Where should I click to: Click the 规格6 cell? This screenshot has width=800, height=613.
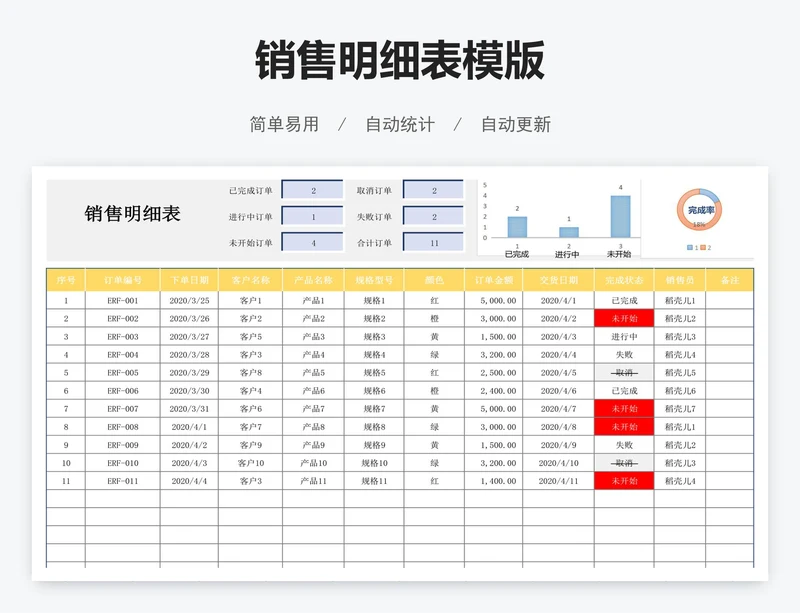(x=374, y=390)
